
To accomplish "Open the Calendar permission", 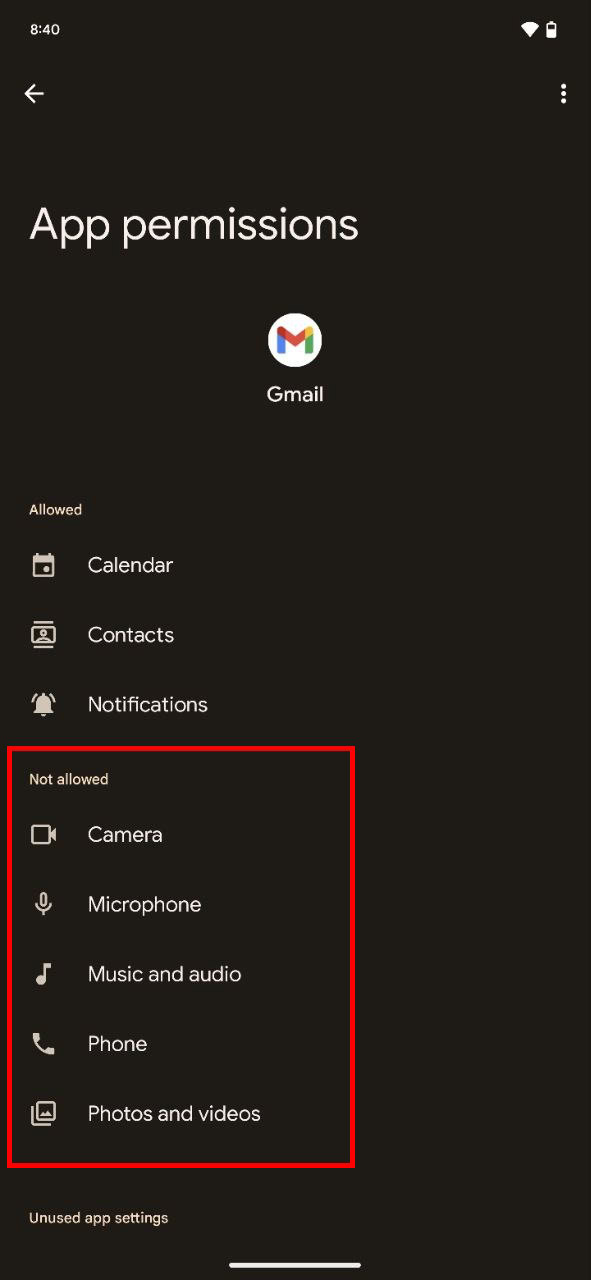I will 295,565.
